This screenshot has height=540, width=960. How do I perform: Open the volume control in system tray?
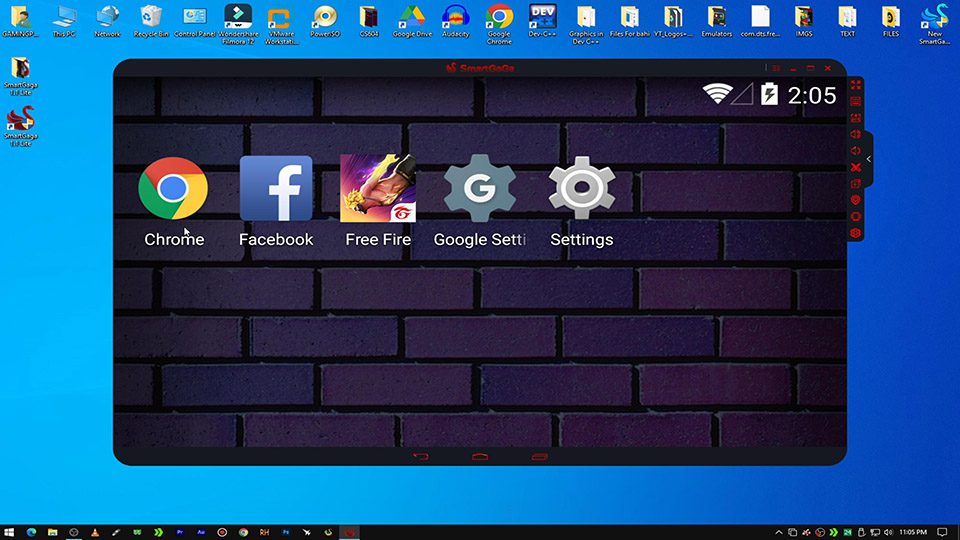[888, 532]
